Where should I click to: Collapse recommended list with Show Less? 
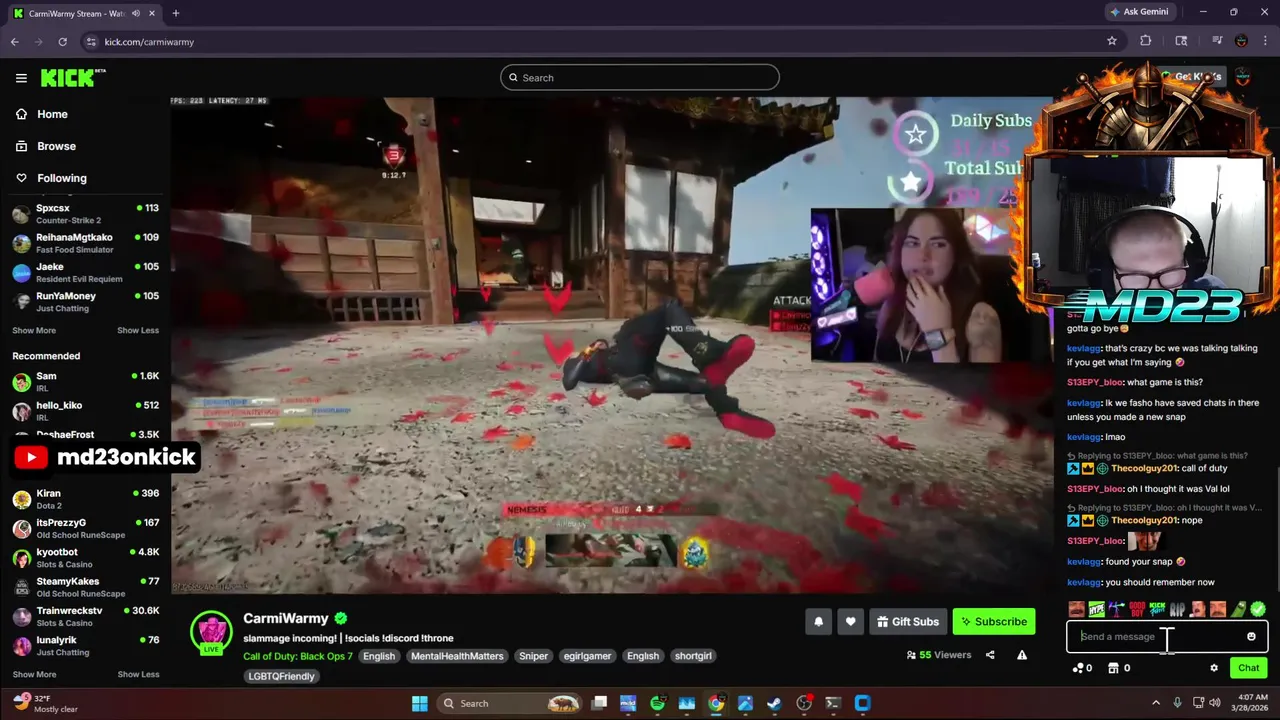pyautogui.click(x=138, y=674)
